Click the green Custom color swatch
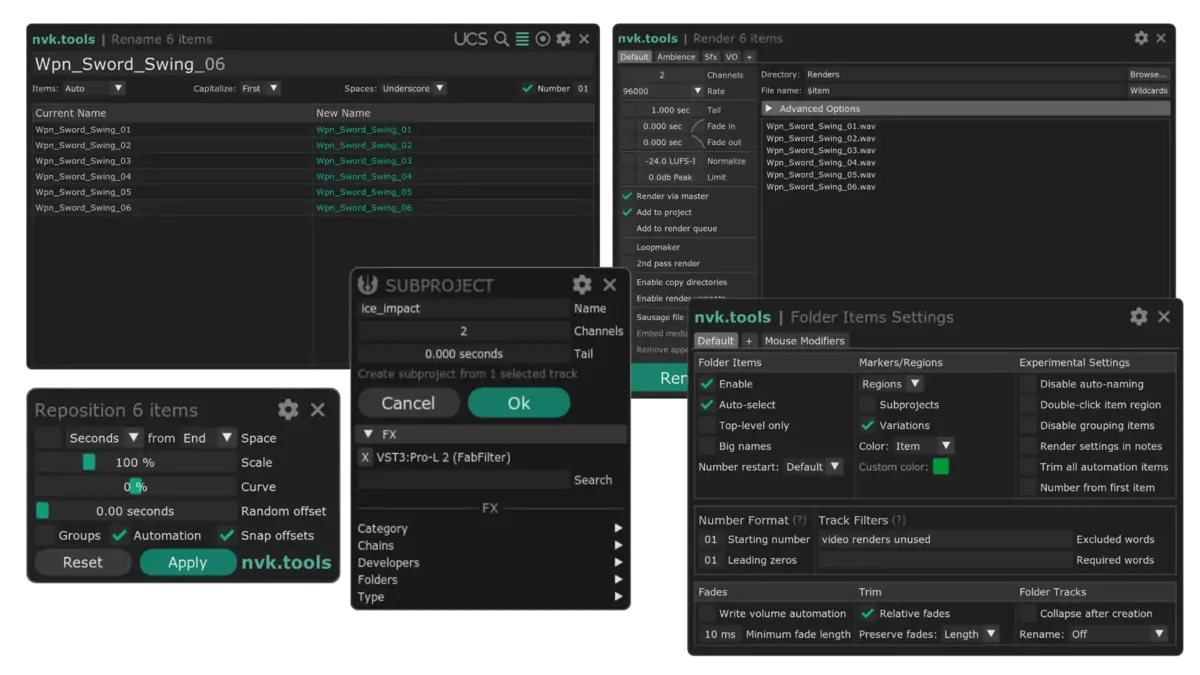 (x=940, y=467)
